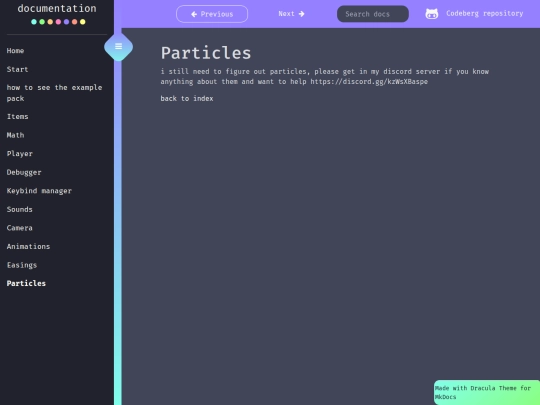The height and width of the screenshot is (405, 540).
Task: Select Debugger in the sidebar
Action: pos(24,172)
